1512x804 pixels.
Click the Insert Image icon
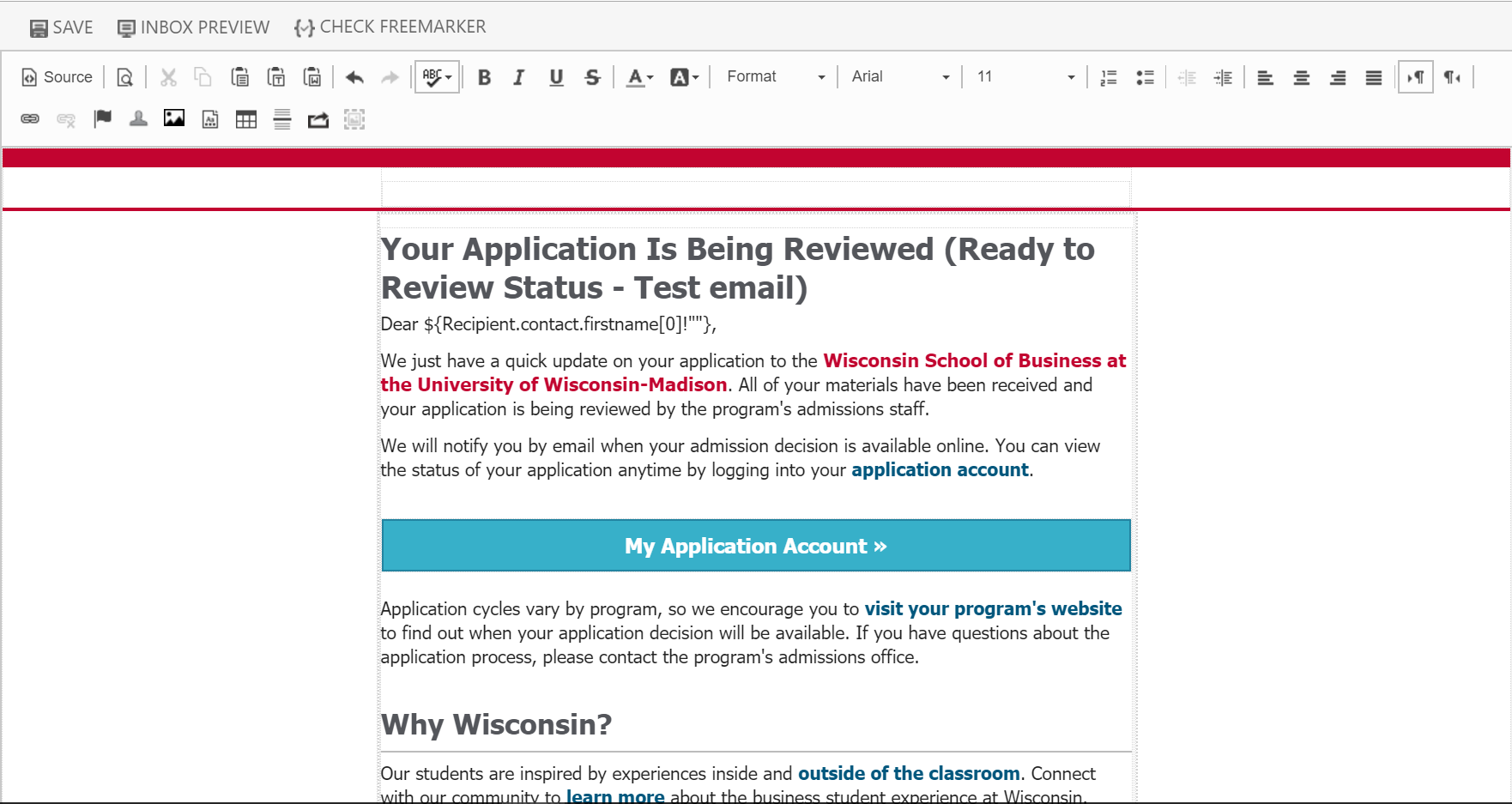point(174,119)
